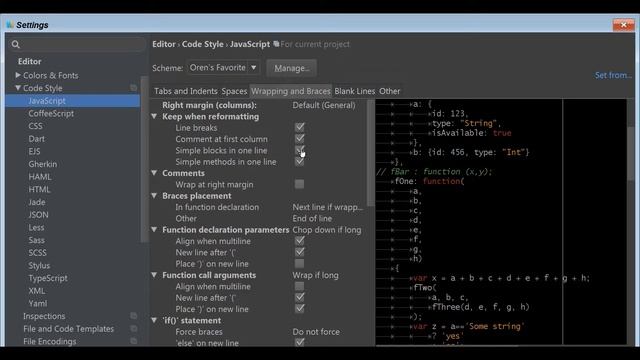Open In function declaration 'Next line if wrapp...' value

click(x=327, y=207)
